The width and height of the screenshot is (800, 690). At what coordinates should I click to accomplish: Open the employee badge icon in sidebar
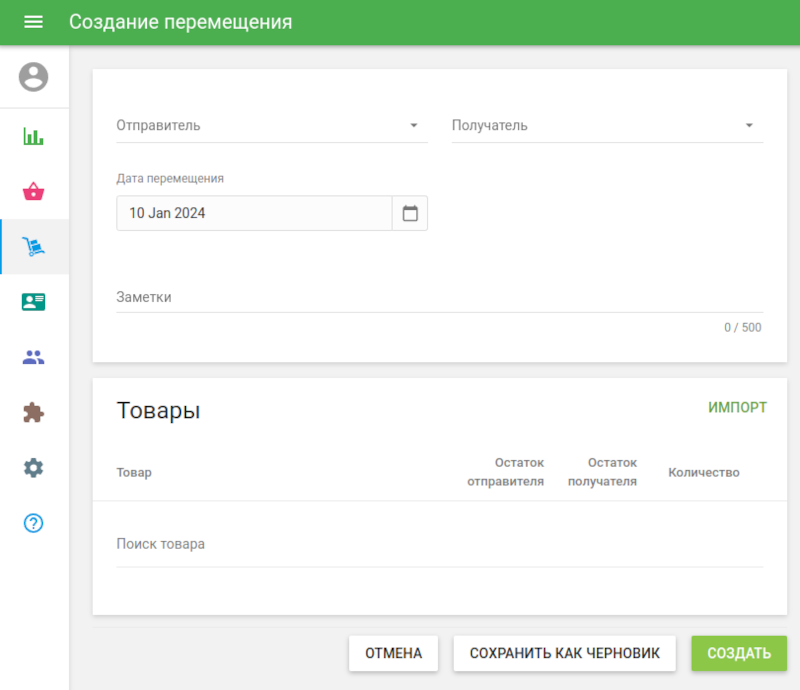[33, 301]
